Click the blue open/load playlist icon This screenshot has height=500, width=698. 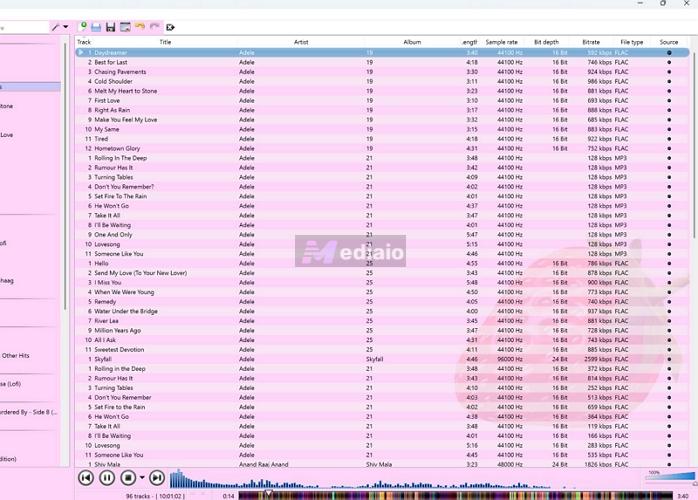[96, 26]
